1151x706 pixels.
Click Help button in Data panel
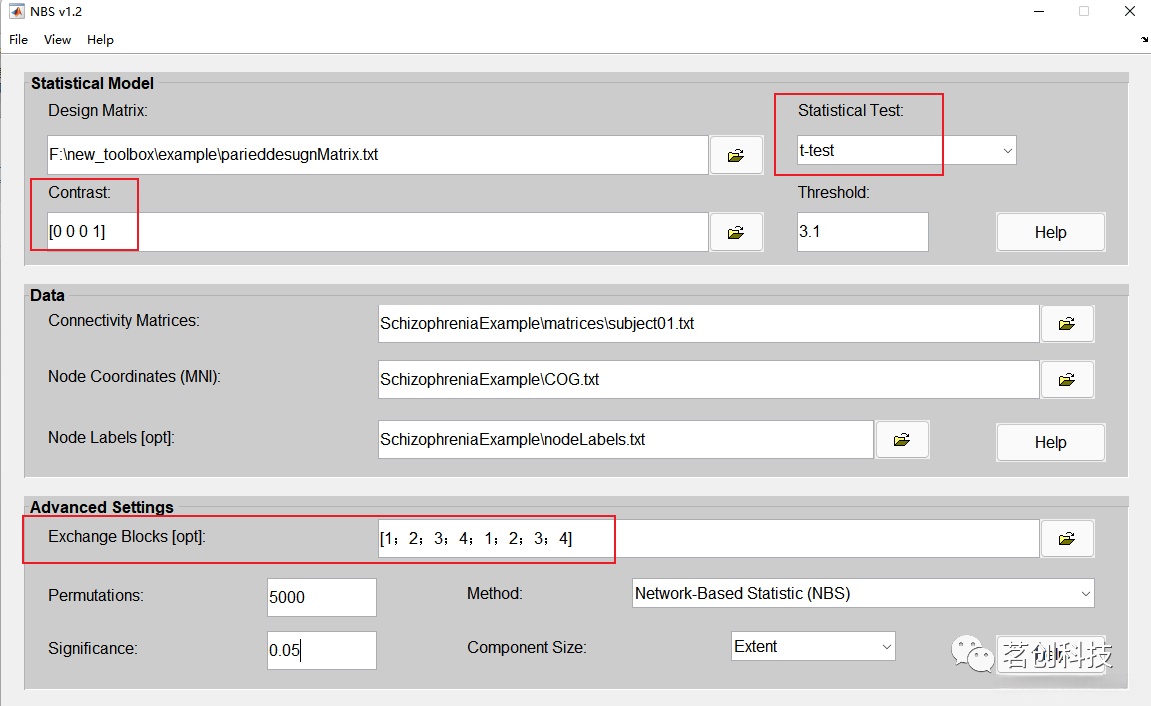[x=1050, y=443]
